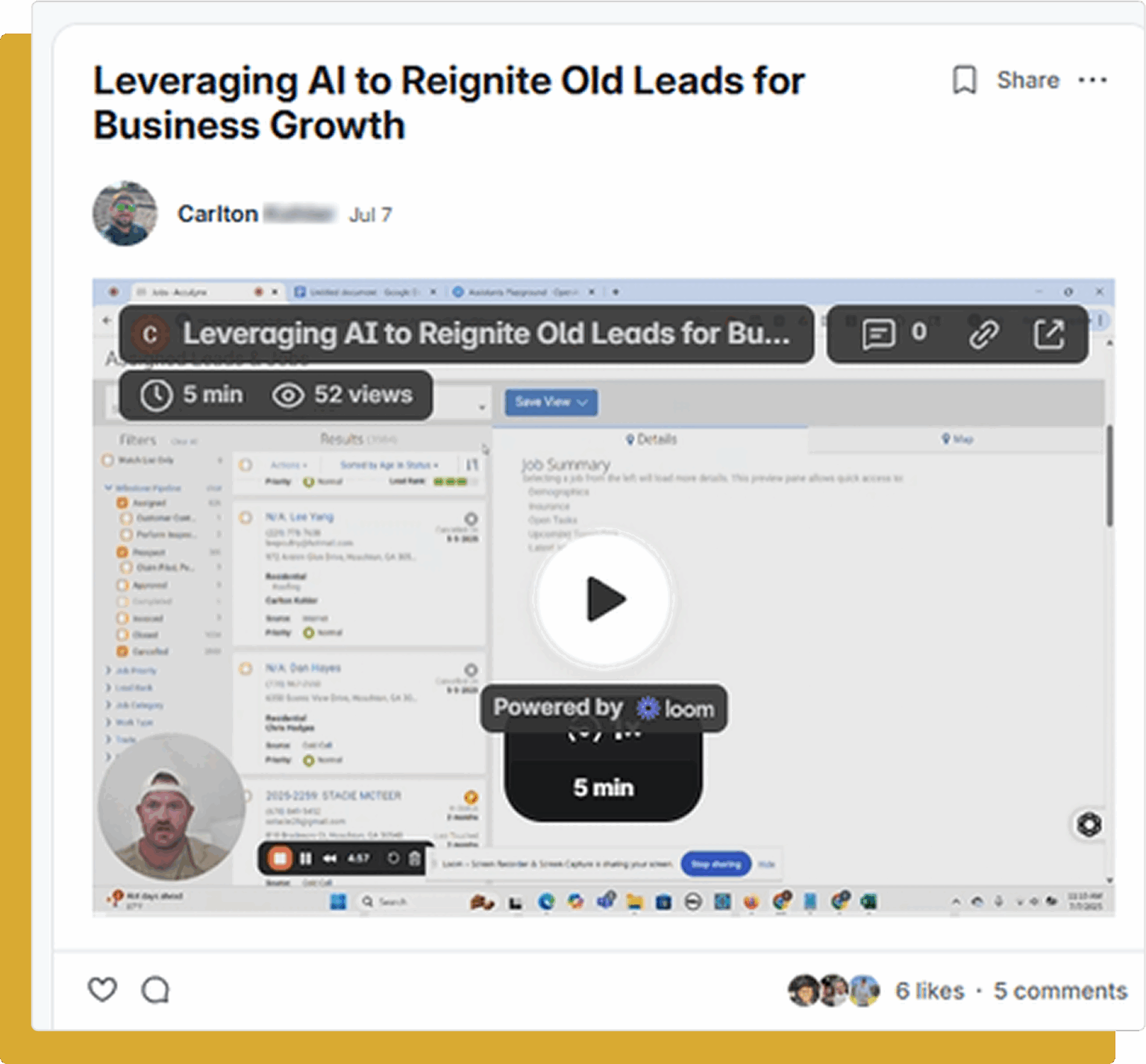Toggle the Watch List Only checkbox
Screen dimensions: 1146x1064
click(107, 460)
